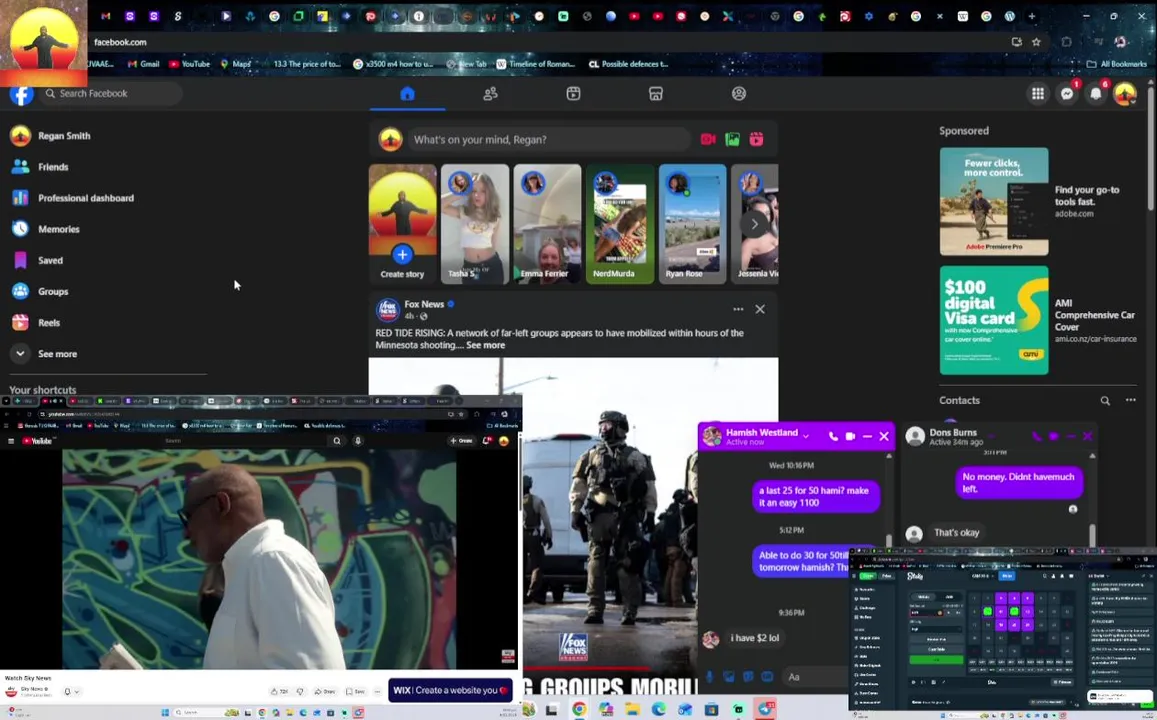Open the Friends tab in top navigation
Viewport: 1157px width, 720px height.
tap(490, 94)
